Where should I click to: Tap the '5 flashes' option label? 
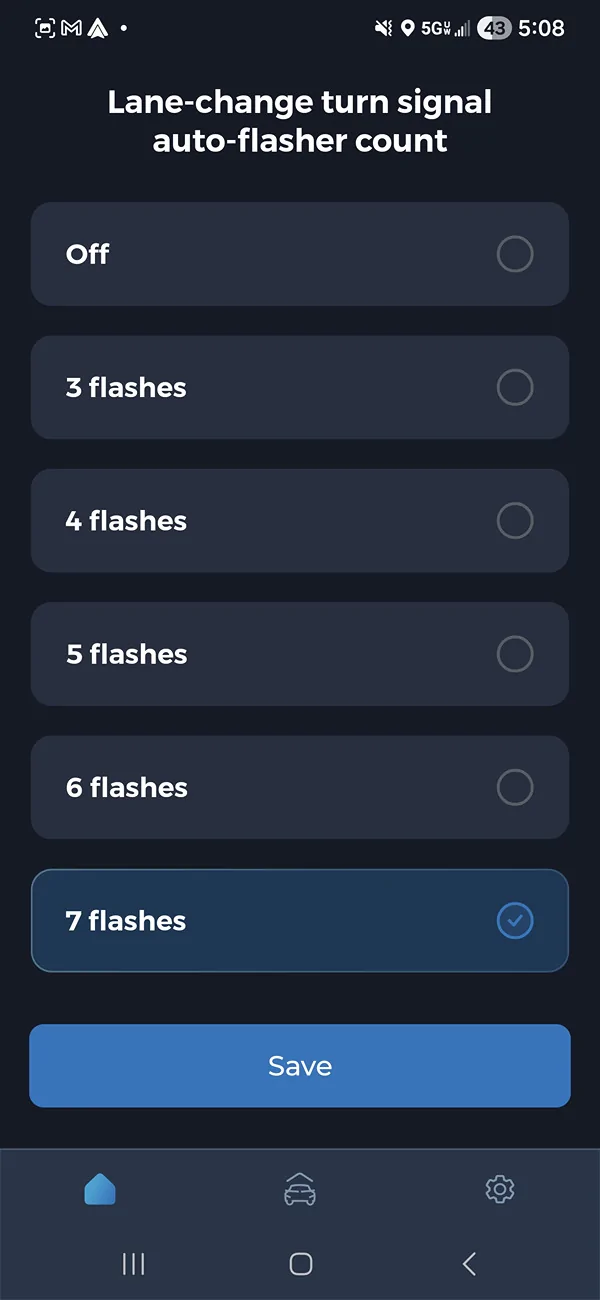tap(126, 654)
